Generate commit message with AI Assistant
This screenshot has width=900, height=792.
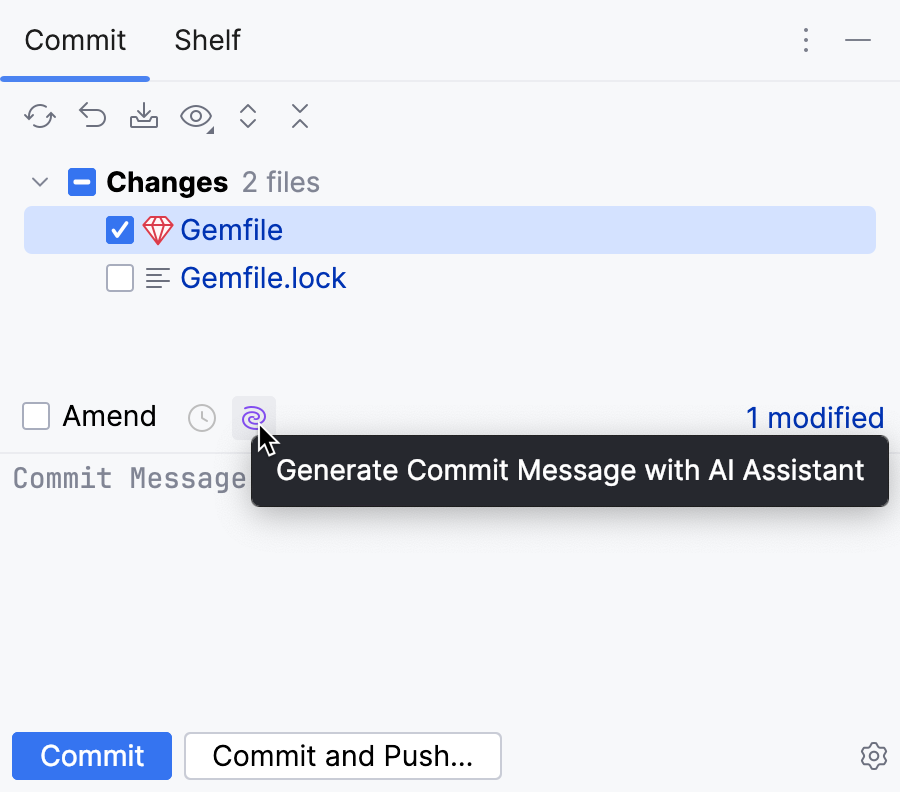(x=252, y=418)
